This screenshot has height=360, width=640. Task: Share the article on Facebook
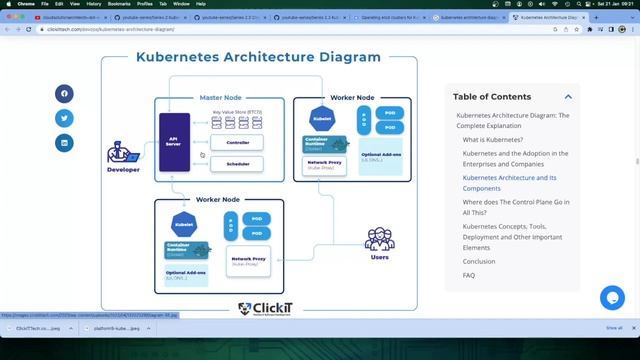pos(64,93)
